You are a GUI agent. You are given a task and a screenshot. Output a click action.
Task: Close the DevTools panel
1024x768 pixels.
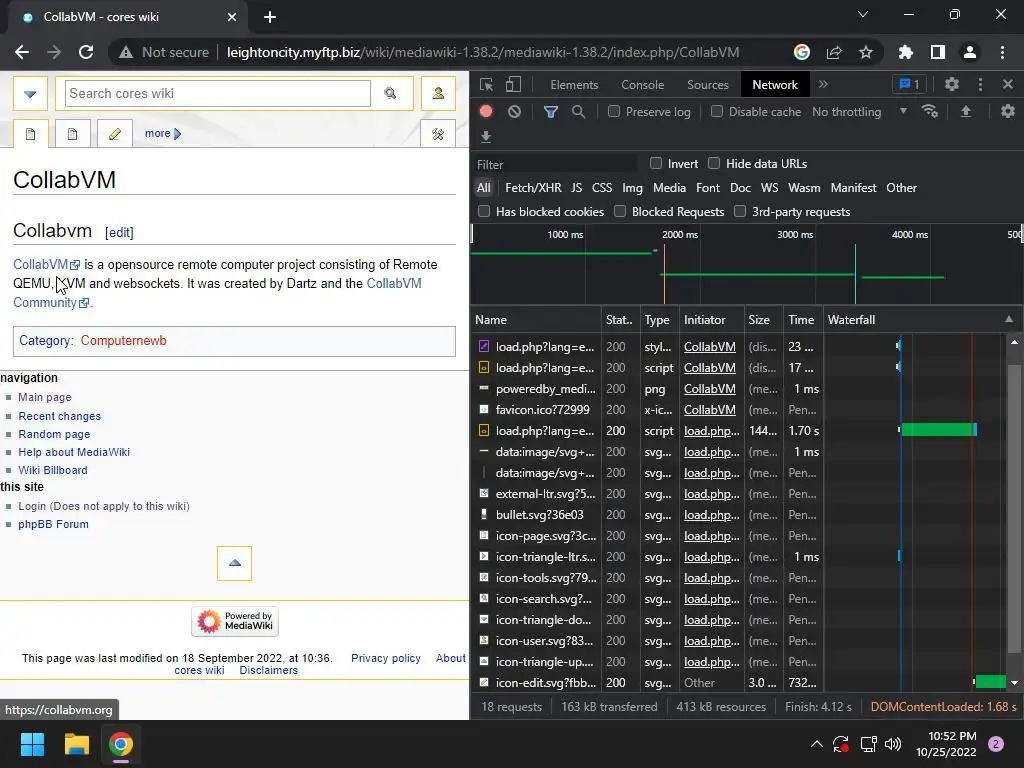coord(1008,84)
